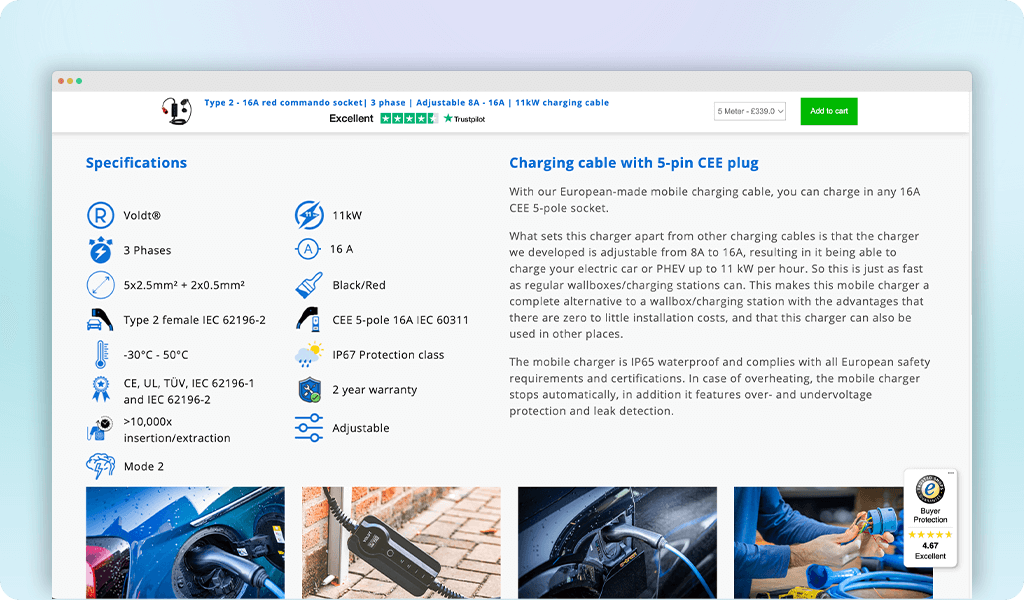Click the certification ribbon badge icon
Screen dimensions: 1024x600
coord(101,390)
